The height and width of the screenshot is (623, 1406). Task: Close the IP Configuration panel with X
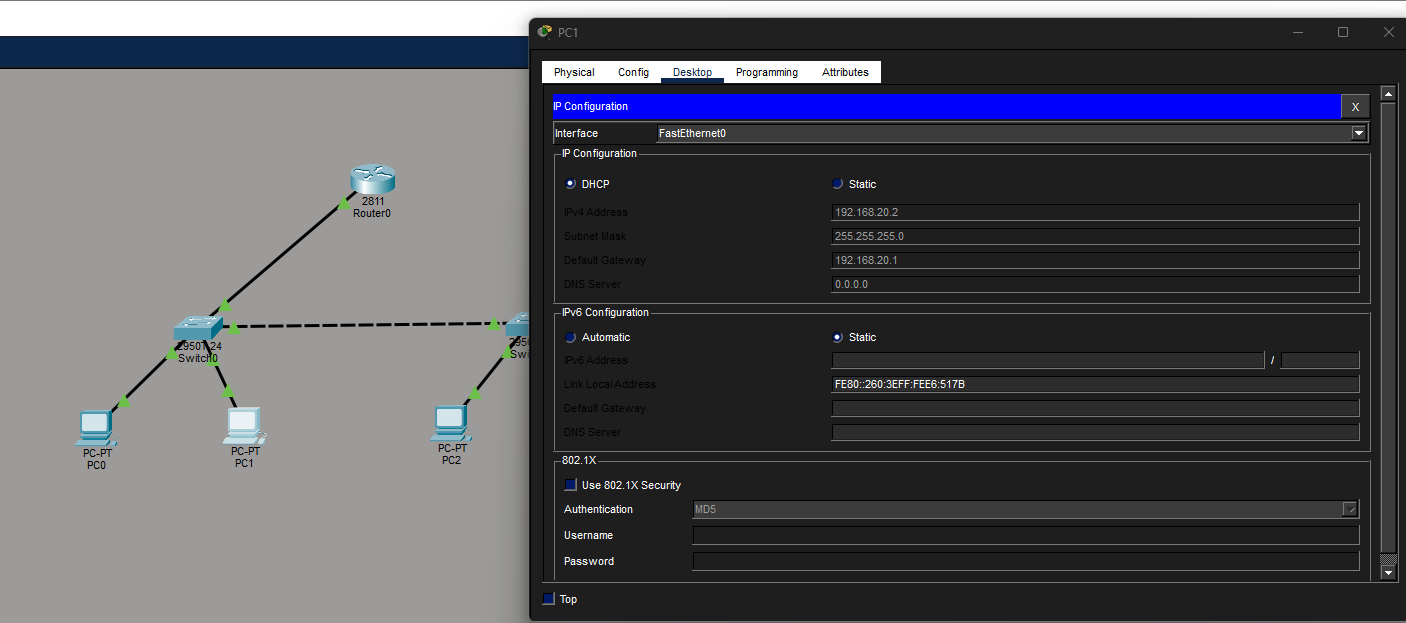tap(1355, 107)
